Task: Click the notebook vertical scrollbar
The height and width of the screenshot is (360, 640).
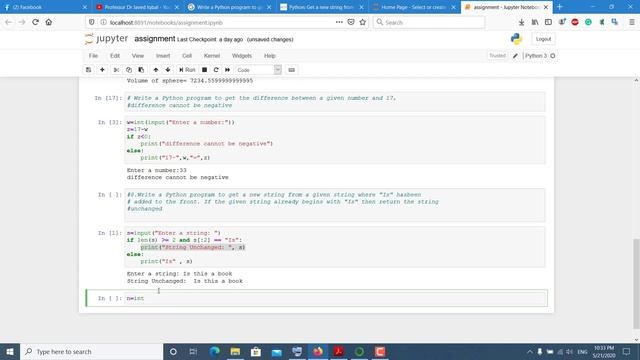Action: tap(636, 283)
